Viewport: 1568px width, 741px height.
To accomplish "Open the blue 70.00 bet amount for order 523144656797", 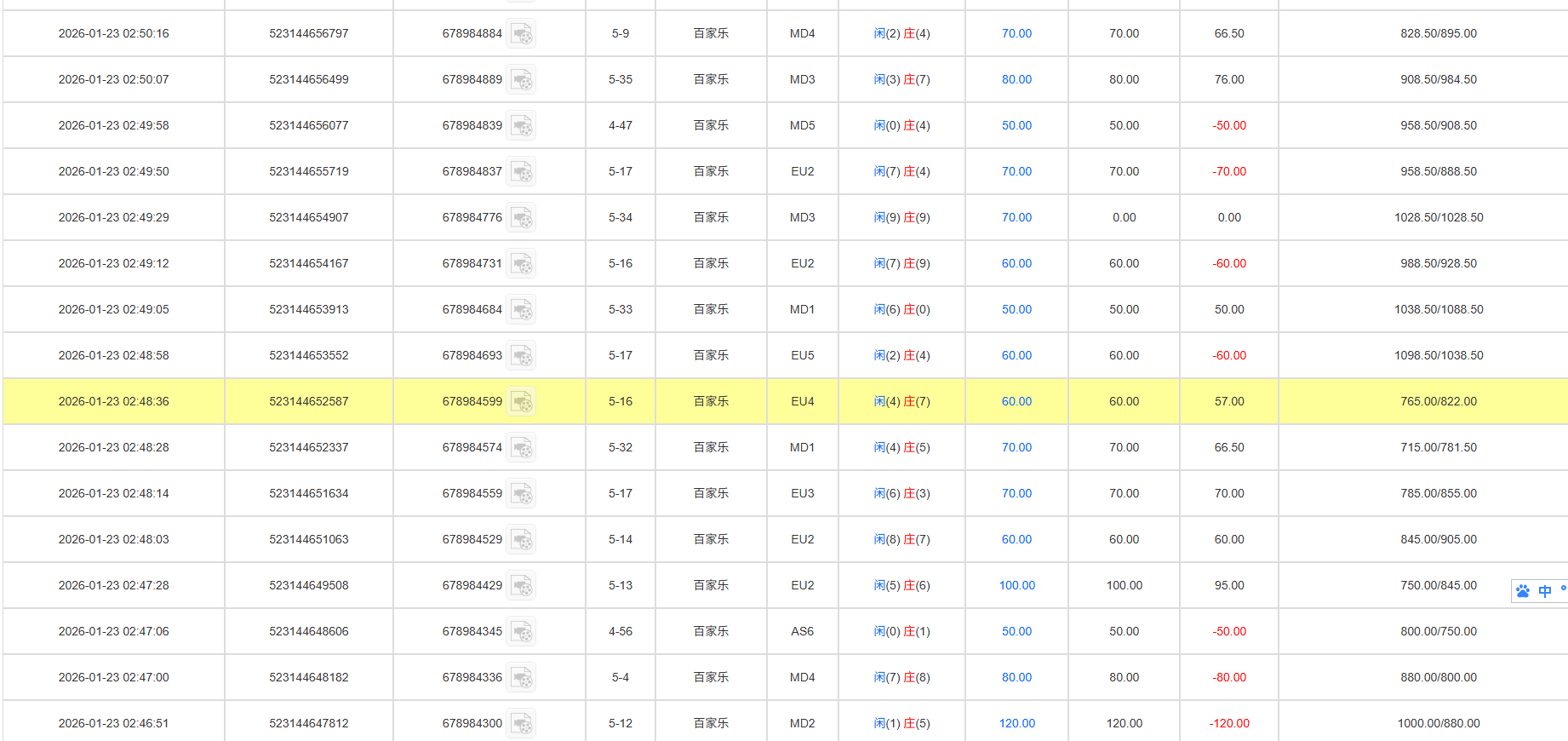I will [x=1016, y=34].
